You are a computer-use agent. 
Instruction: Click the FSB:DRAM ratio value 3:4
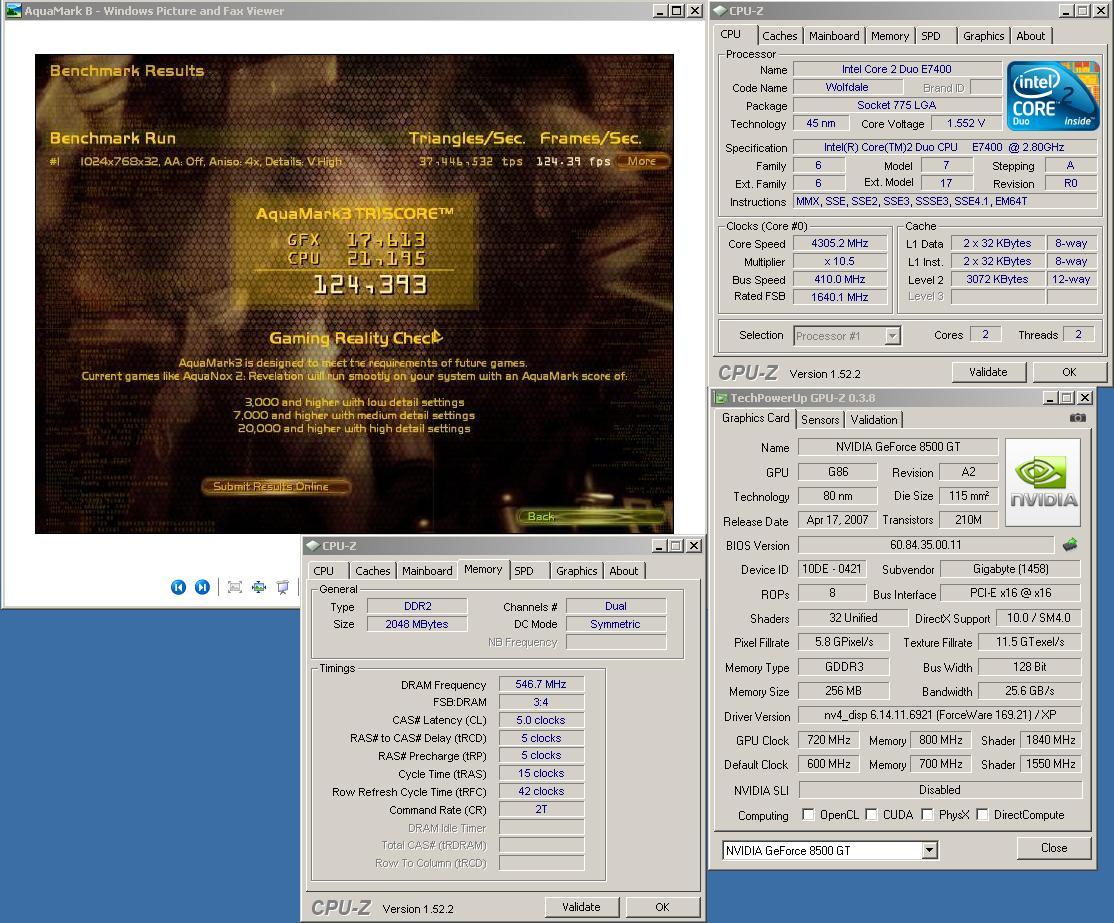(x=541, y=702)
